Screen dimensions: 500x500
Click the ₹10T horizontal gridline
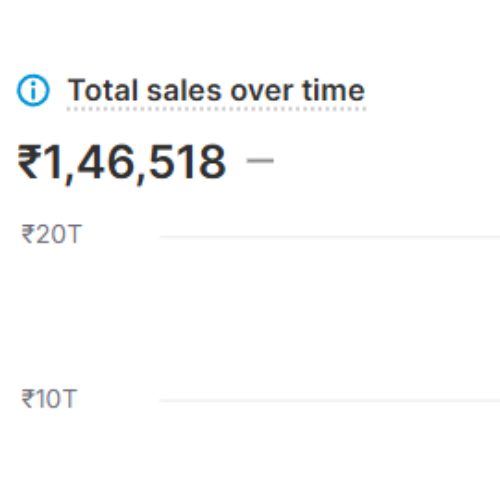point(330,400)
